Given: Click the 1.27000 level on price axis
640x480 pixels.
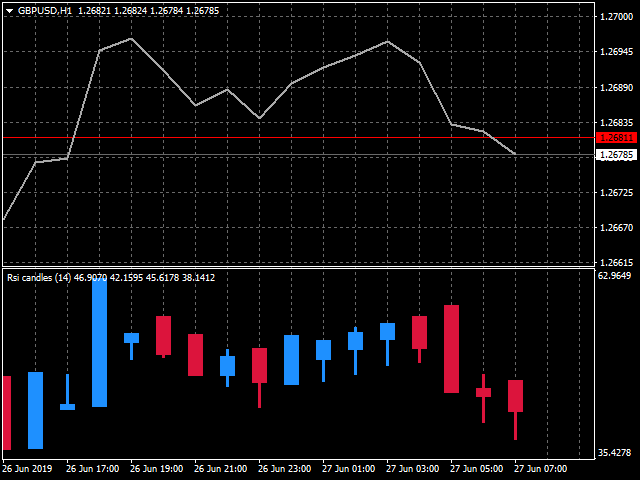Looking at the screenshot, I should [616, 17].
